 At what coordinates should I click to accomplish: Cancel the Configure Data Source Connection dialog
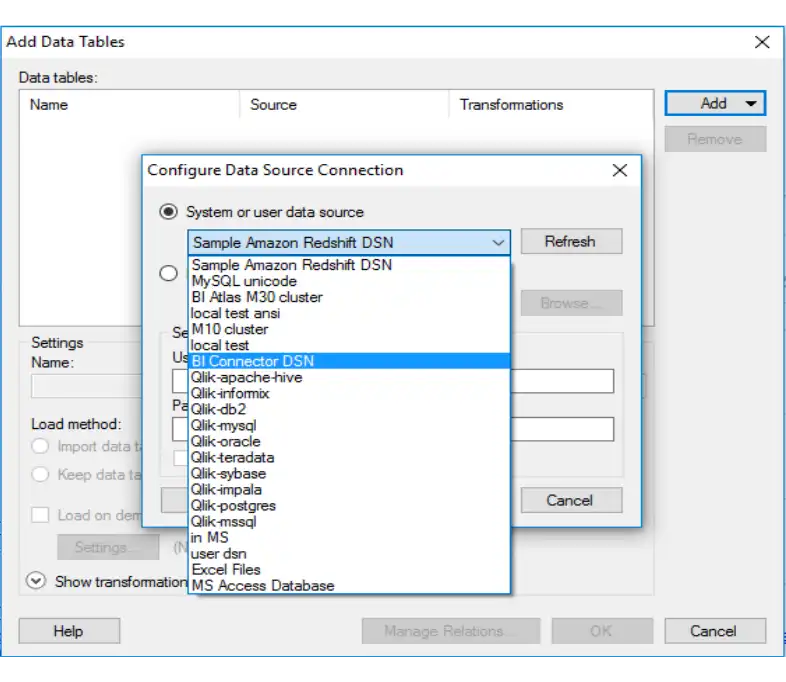[x=570, y=500]
